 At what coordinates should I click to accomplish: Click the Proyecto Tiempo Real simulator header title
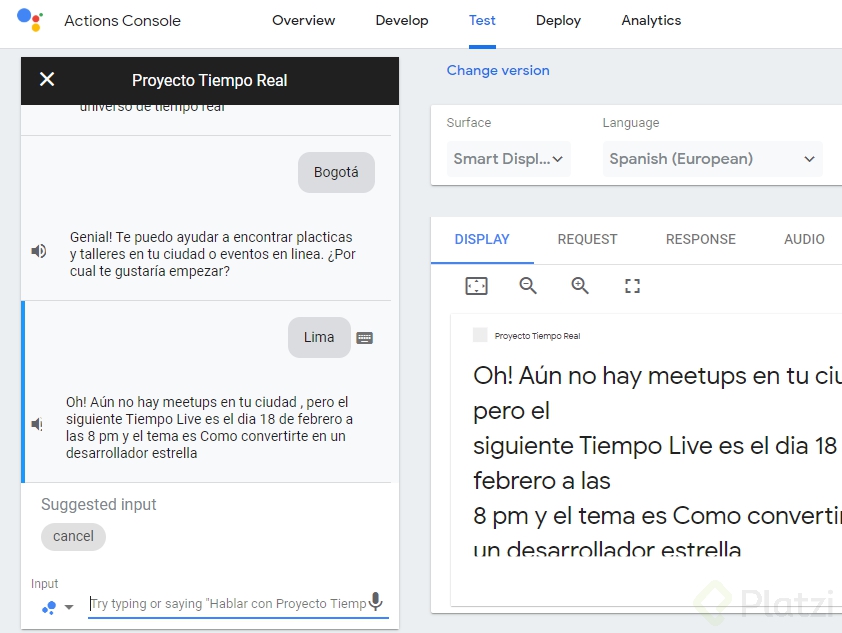pos(209,80)
